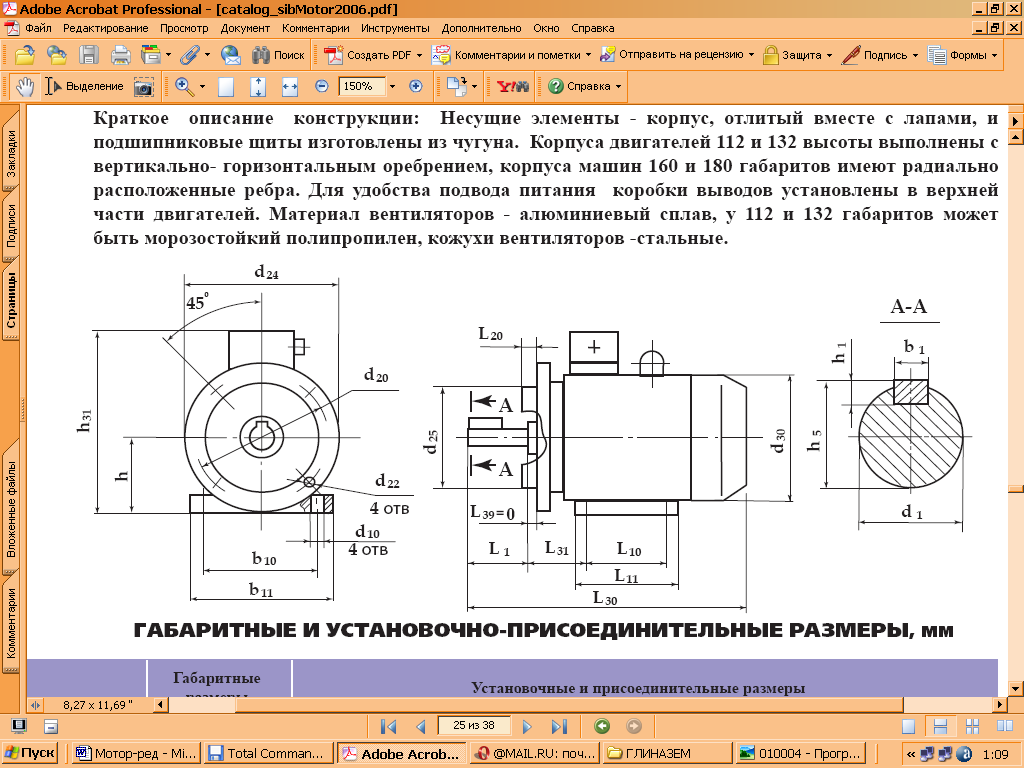Viewport: 1024px width, 768px height.
Task: Click the zoom out minus button
Action: (x=321, y=86)
